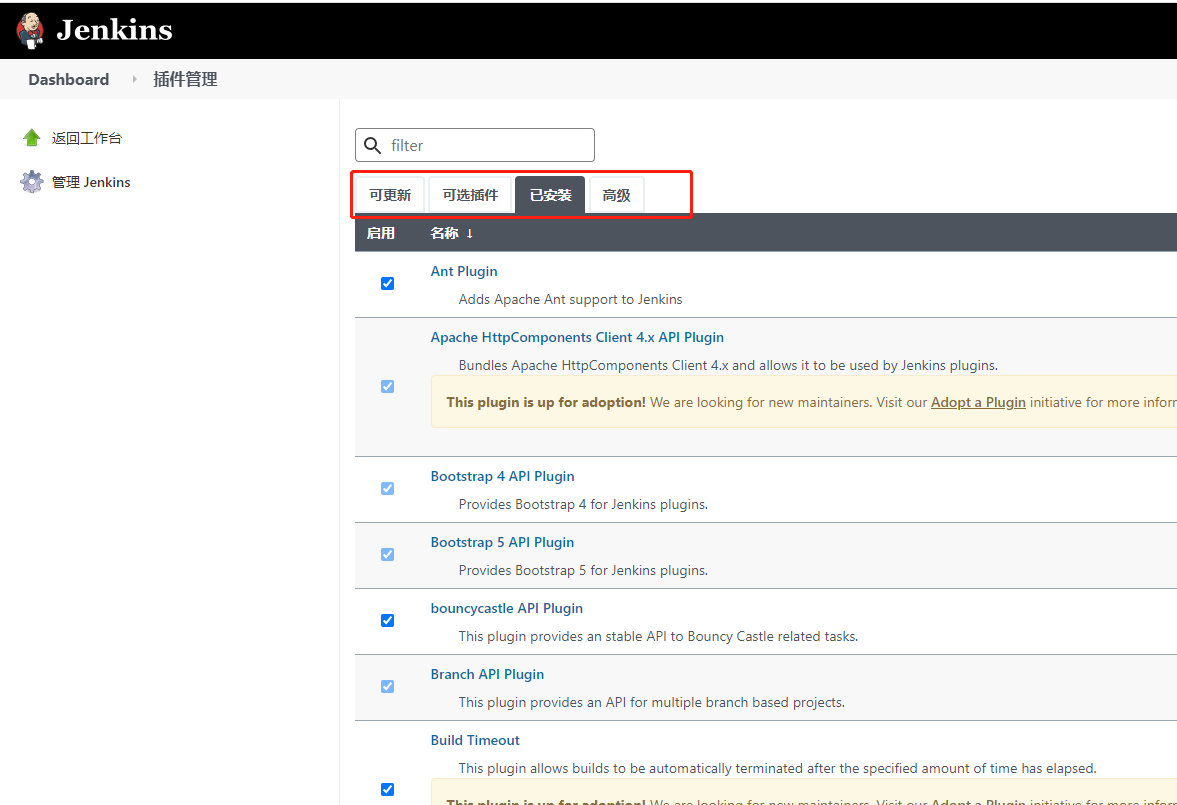Disable the bouncycastle API Plugin checkbox
This screenshot has width=1177, height=805.
387,620
